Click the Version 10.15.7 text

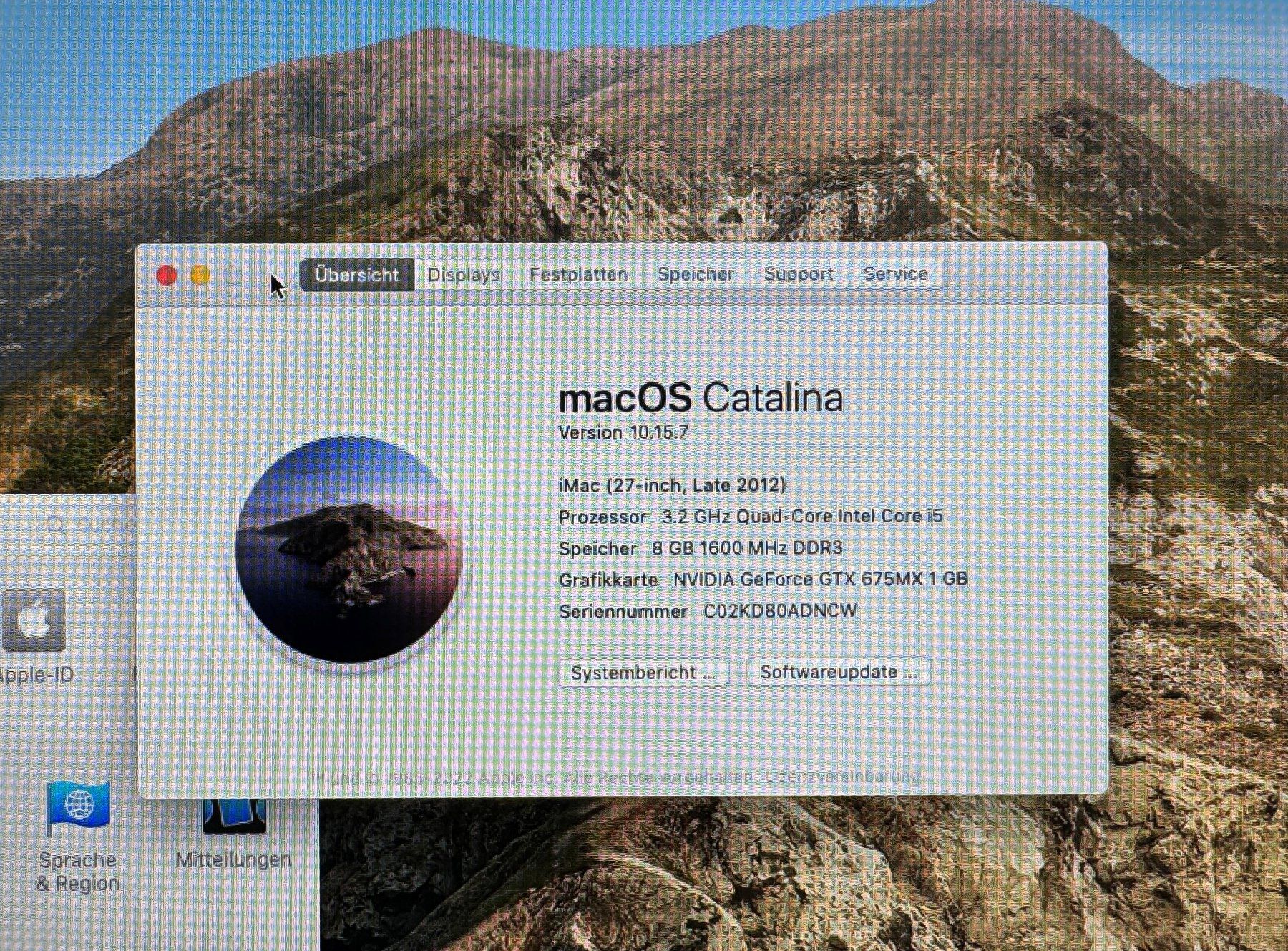[623, 432]
